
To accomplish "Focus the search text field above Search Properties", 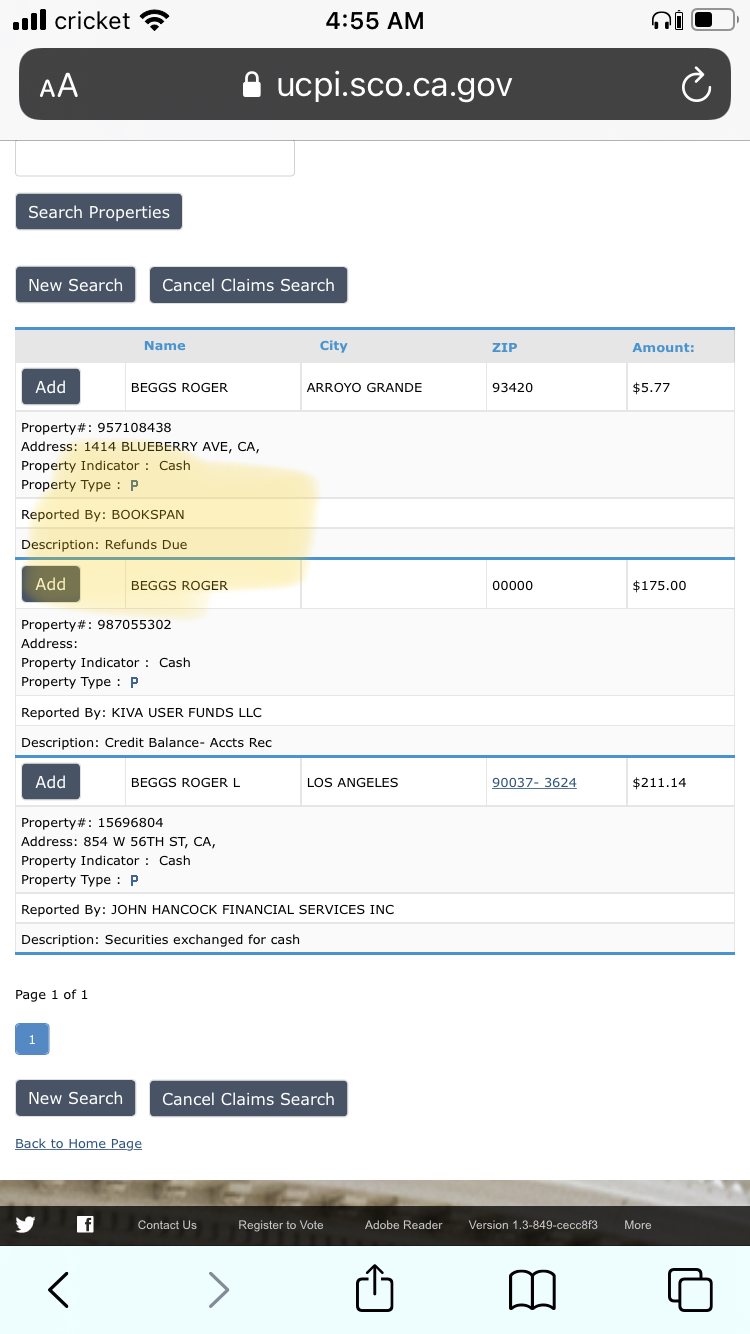I will click(155, 158).
